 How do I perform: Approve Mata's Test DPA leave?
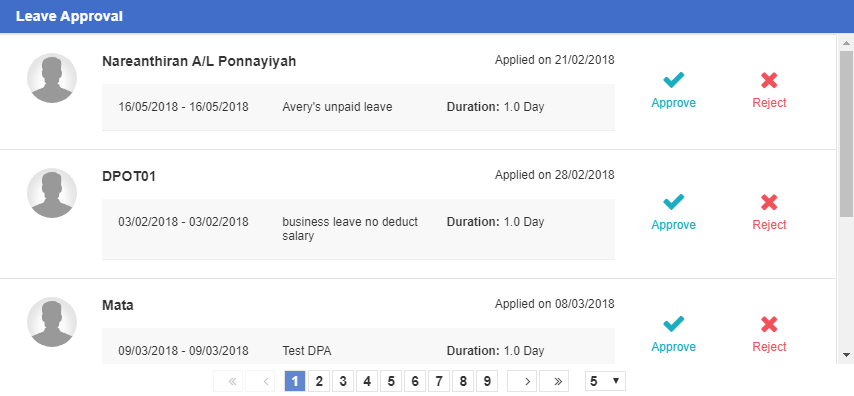(673, 334)
